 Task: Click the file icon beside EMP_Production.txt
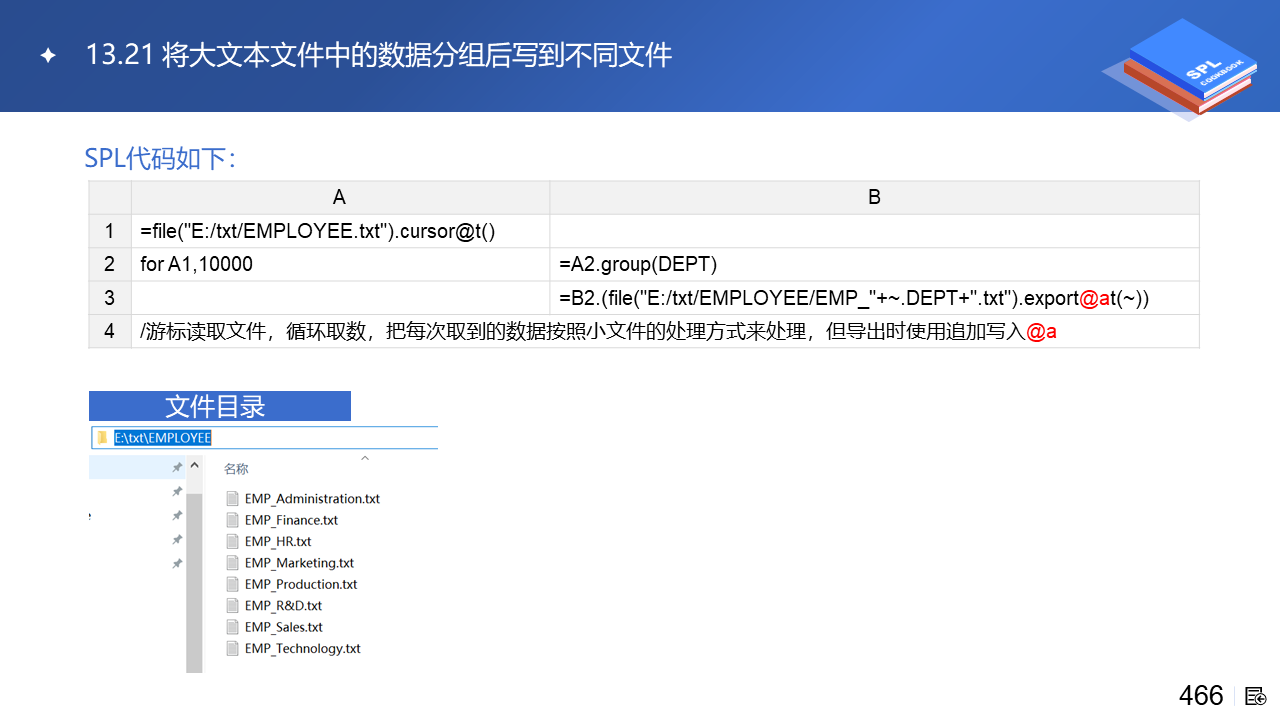click(x=233, y=584)
